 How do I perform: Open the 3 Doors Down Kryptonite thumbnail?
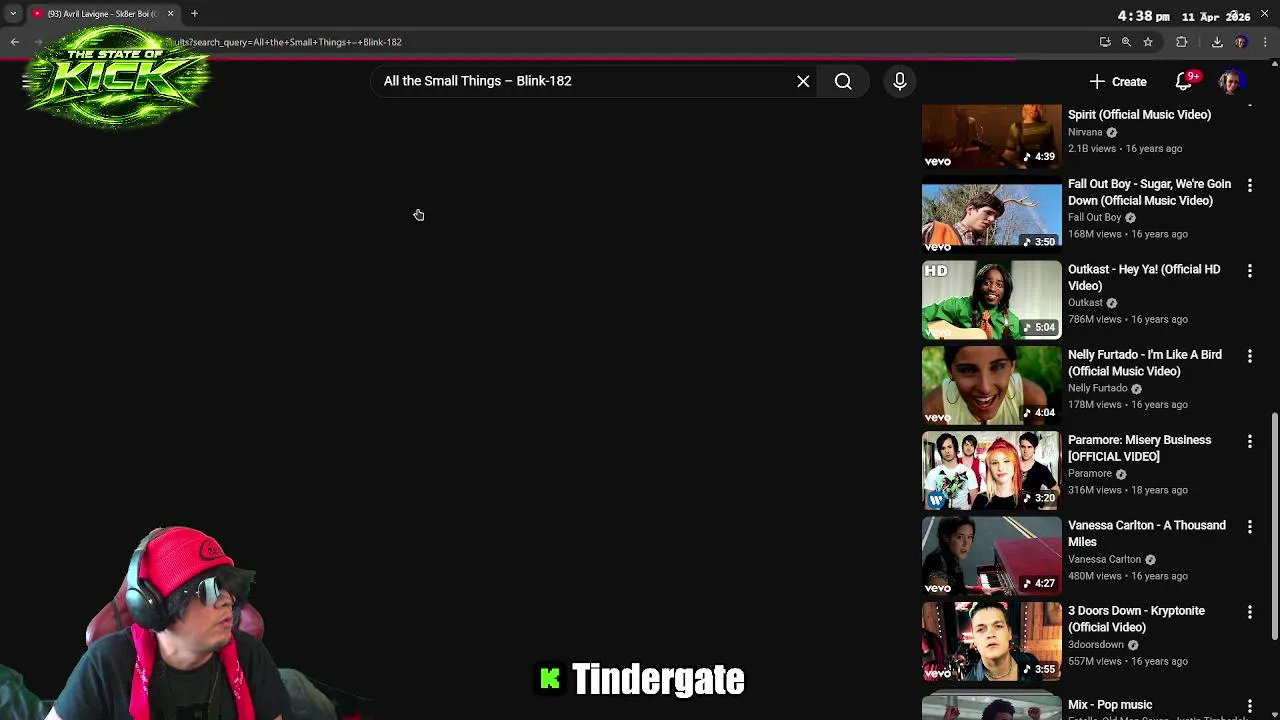(x=991, y=641)
